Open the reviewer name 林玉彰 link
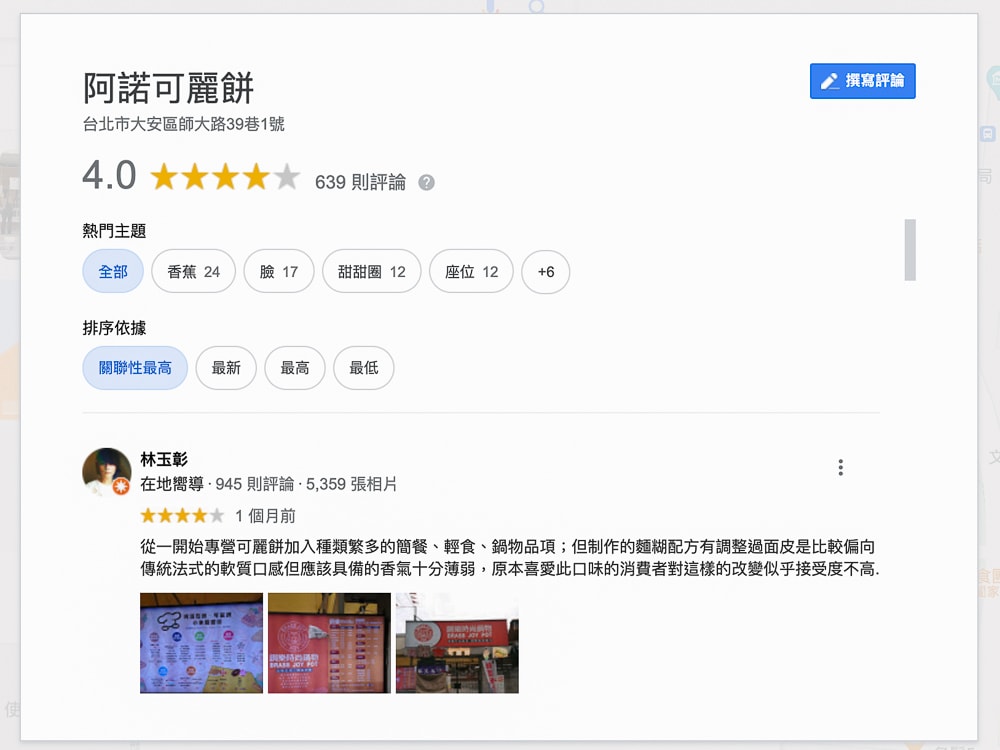The height and width of the screenshot is (750, 1000). 164,459
